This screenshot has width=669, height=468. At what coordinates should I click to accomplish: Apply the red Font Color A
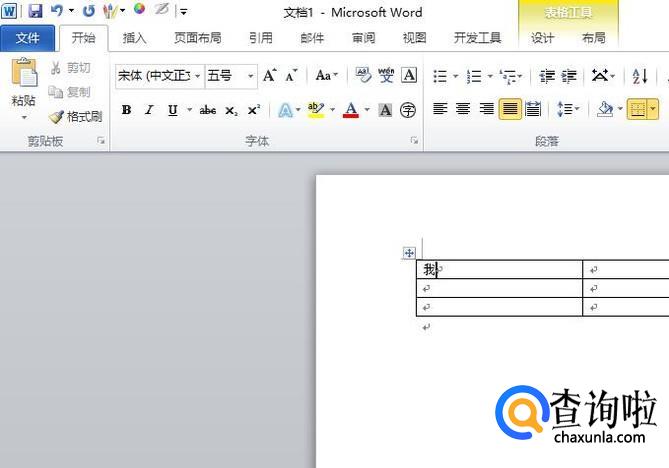point(351,110)
